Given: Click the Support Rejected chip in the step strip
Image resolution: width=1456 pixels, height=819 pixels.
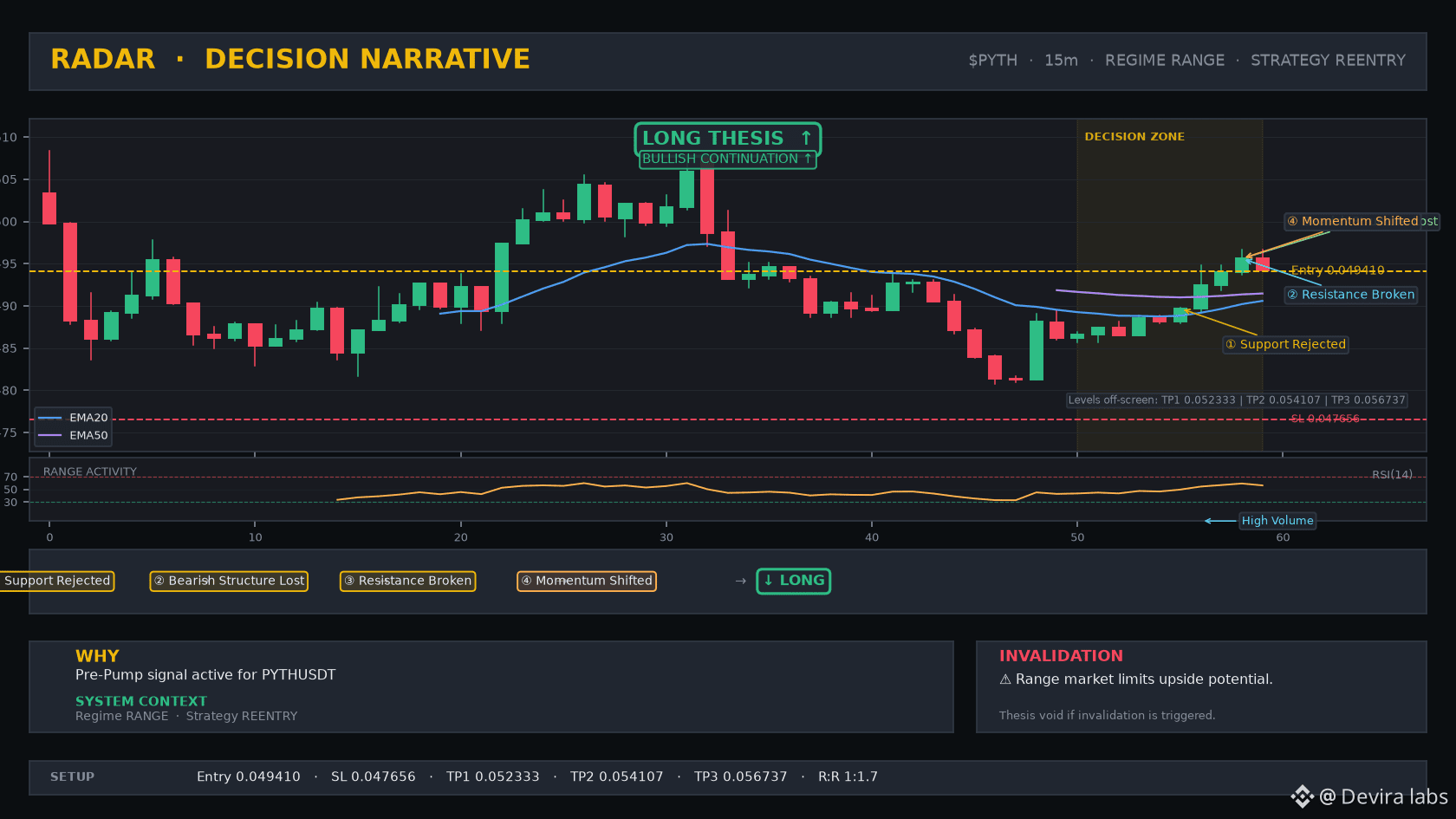Looking at the screenshot, I should pyautogui.click(x=57, y=581).
